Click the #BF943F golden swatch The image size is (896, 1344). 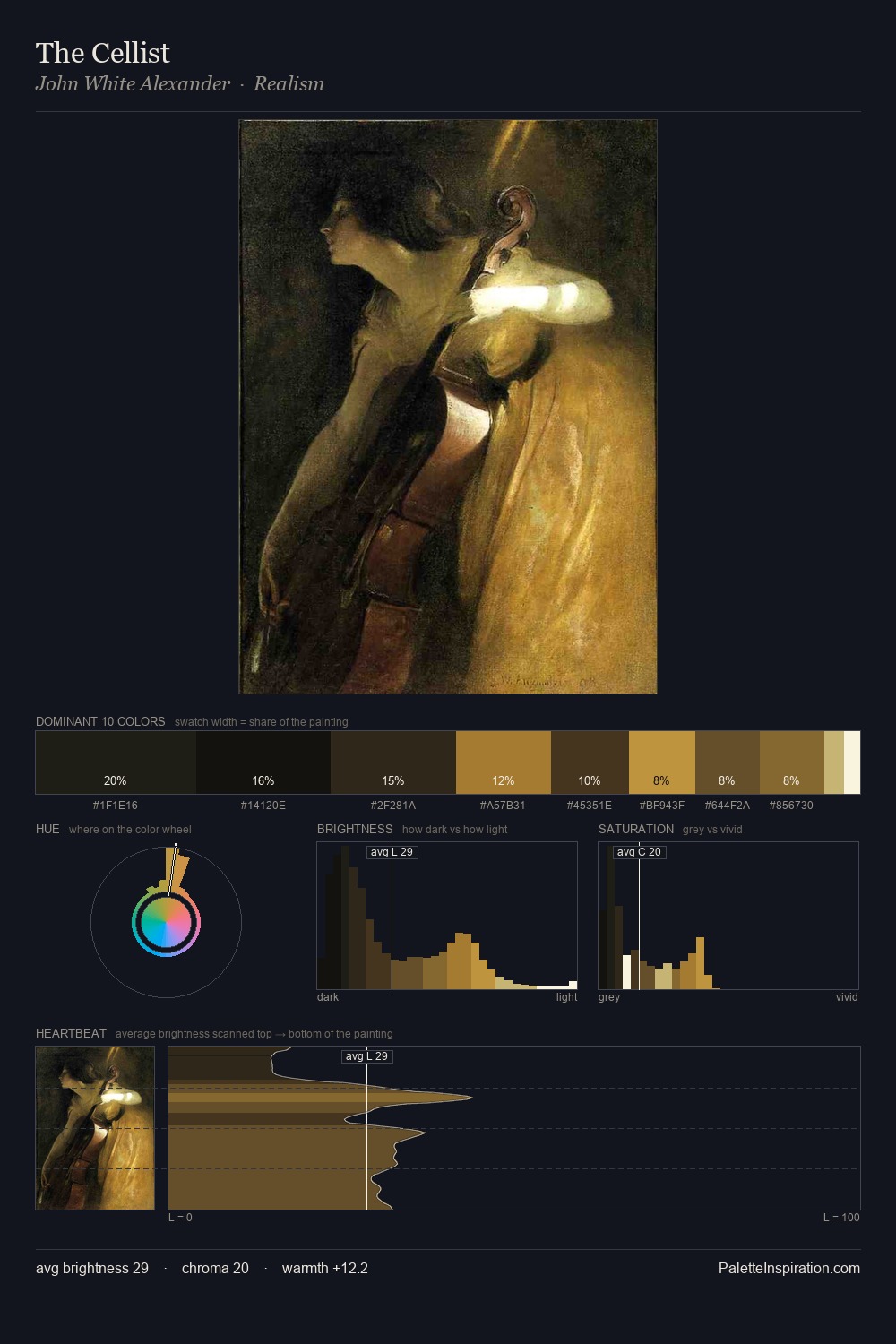(x=662, y=762)
